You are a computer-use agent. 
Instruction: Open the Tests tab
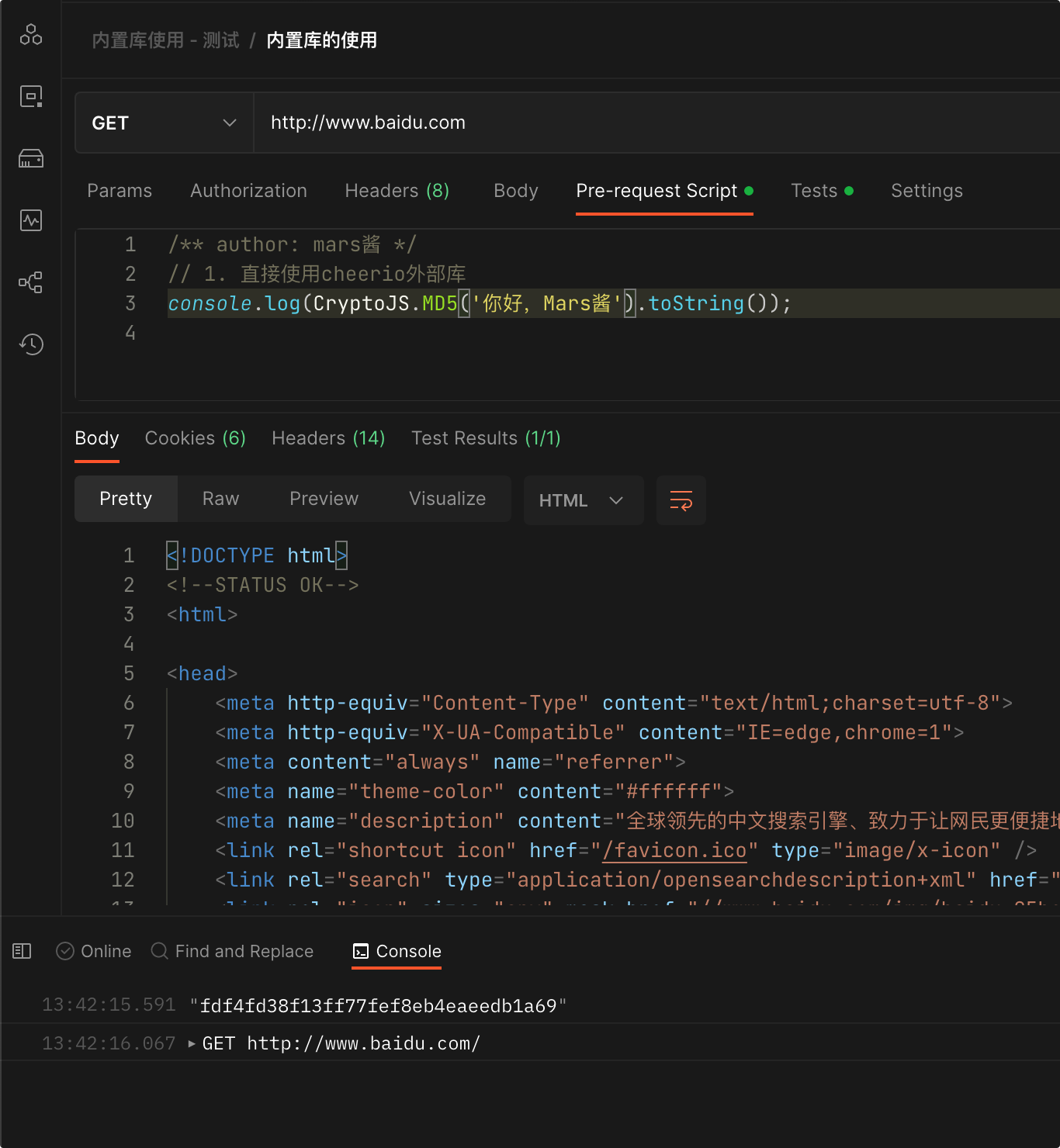tap(822, 191)
